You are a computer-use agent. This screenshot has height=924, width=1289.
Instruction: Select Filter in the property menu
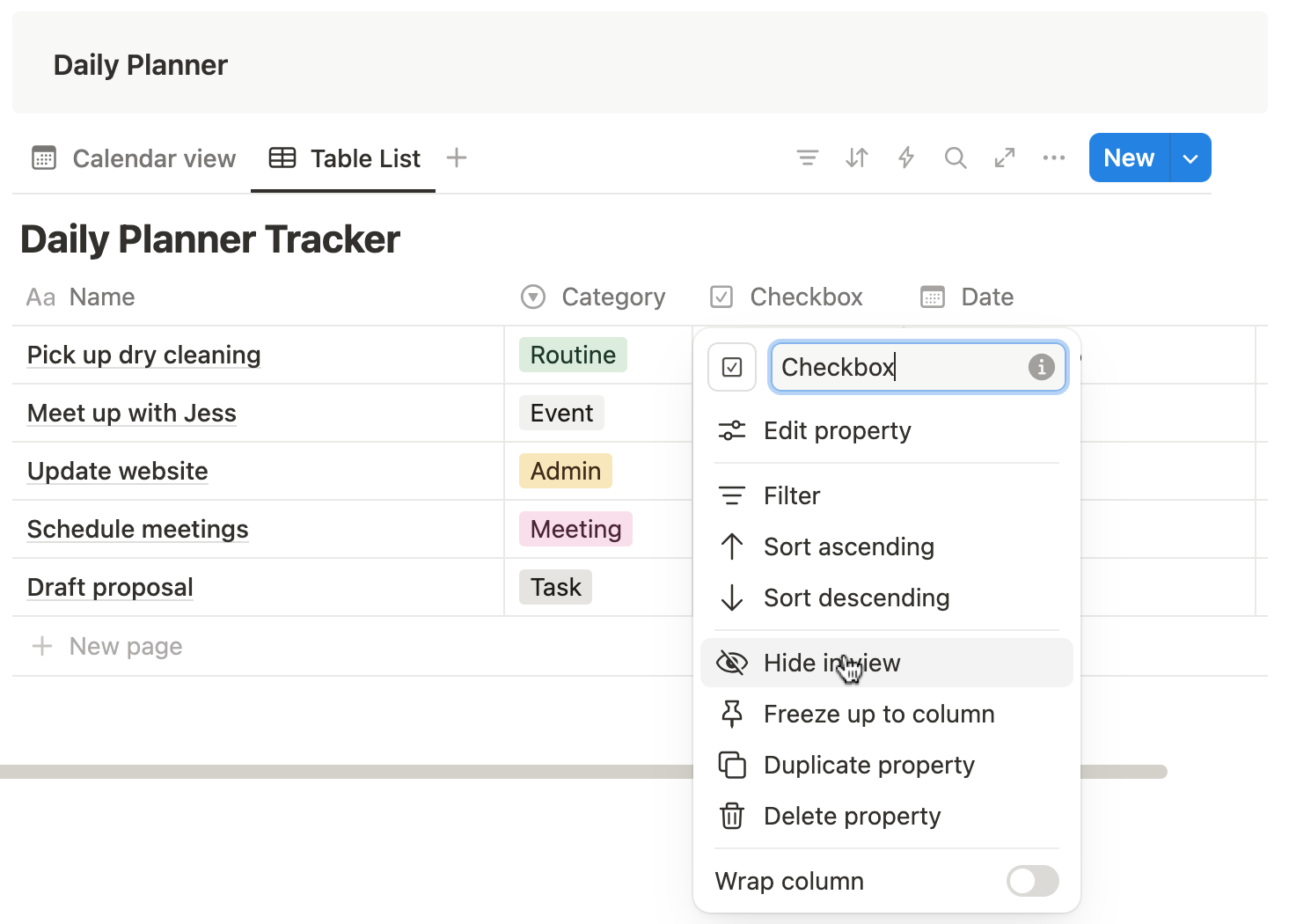(886, 495)
